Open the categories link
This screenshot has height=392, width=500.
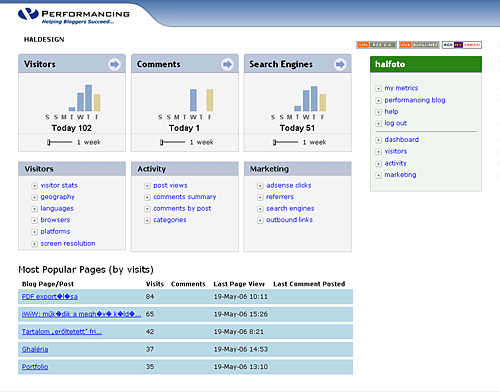click(x=170, y=220)
